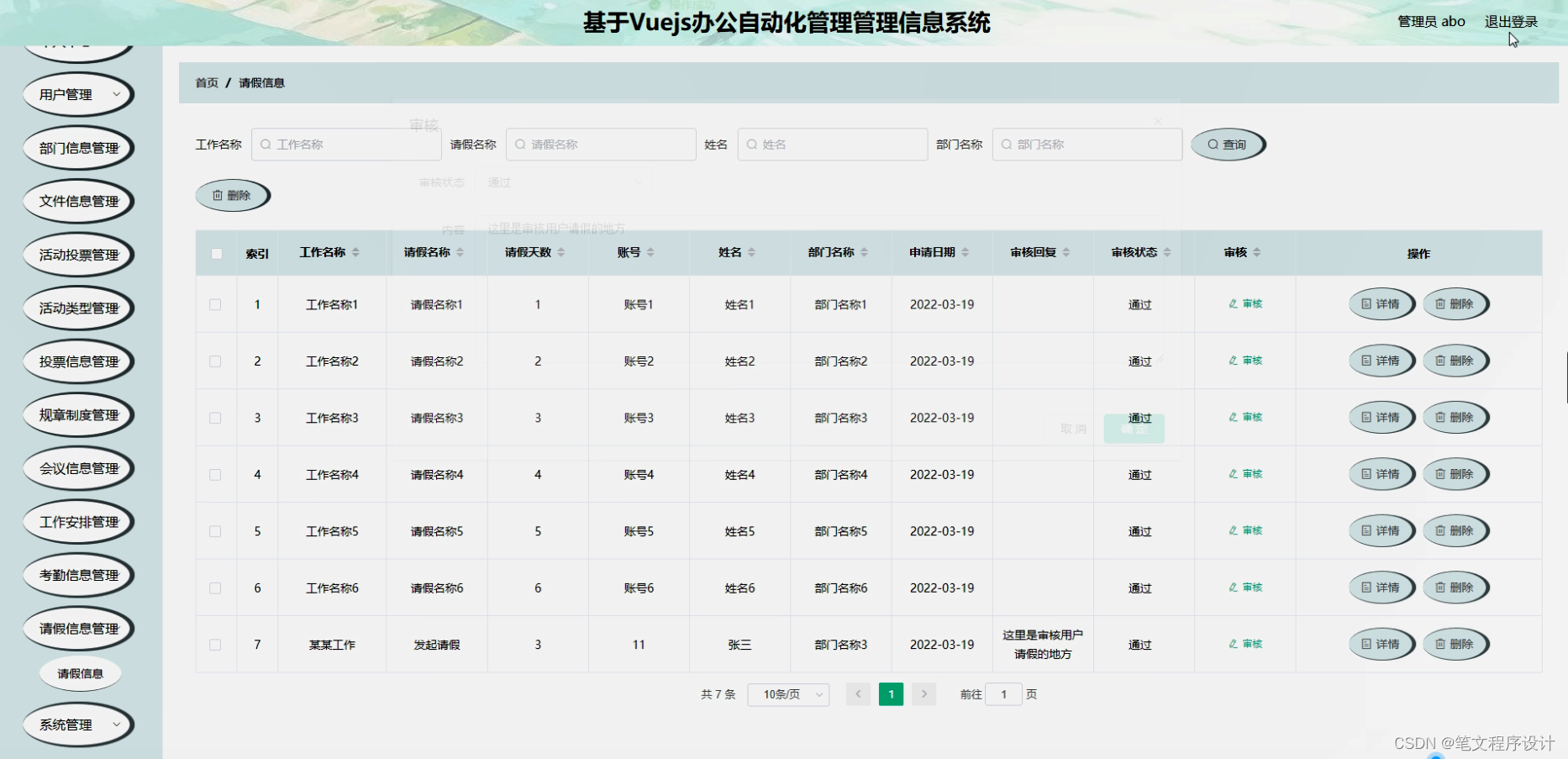Expand the 系统管理 sidebar menu
Screen dimensions: 1568x759
[x=77, y=725]
